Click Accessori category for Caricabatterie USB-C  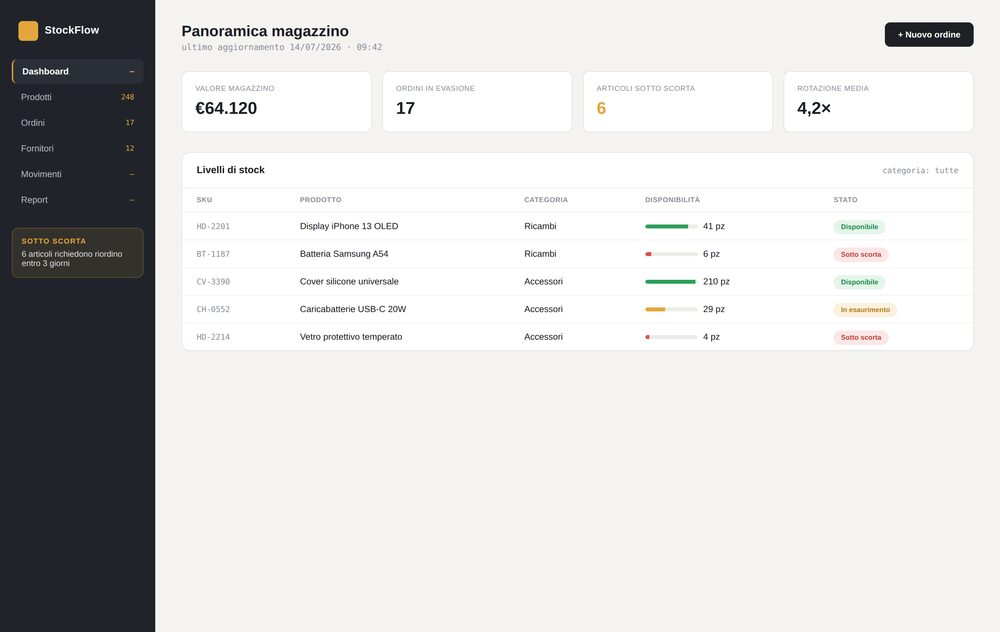(543, 309)
